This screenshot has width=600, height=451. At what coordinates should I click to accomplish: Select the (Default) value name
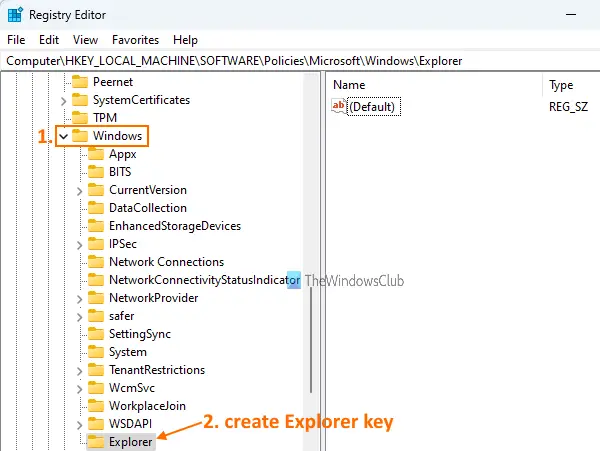372,107
